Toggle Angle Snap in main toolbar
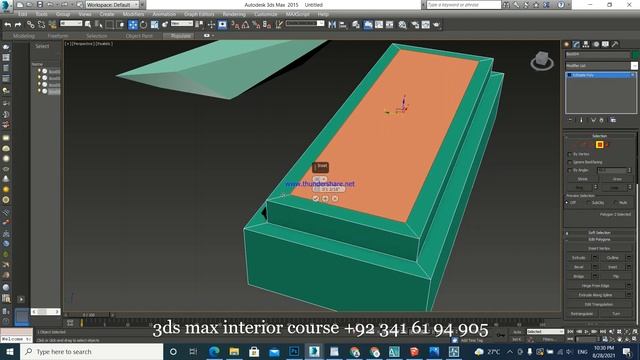This screenshot has width=640, height=360. click(245, 25)
